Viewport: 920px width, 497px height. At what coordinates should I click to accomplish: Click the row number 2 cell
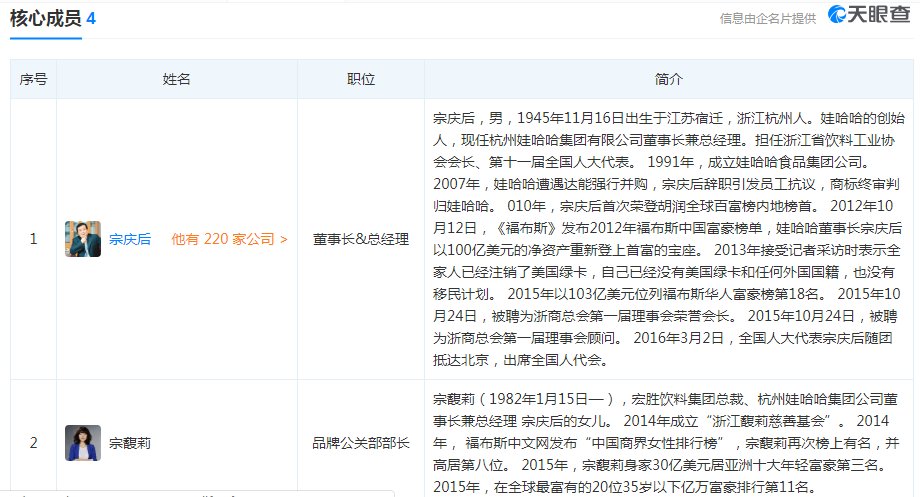[33, 442]
